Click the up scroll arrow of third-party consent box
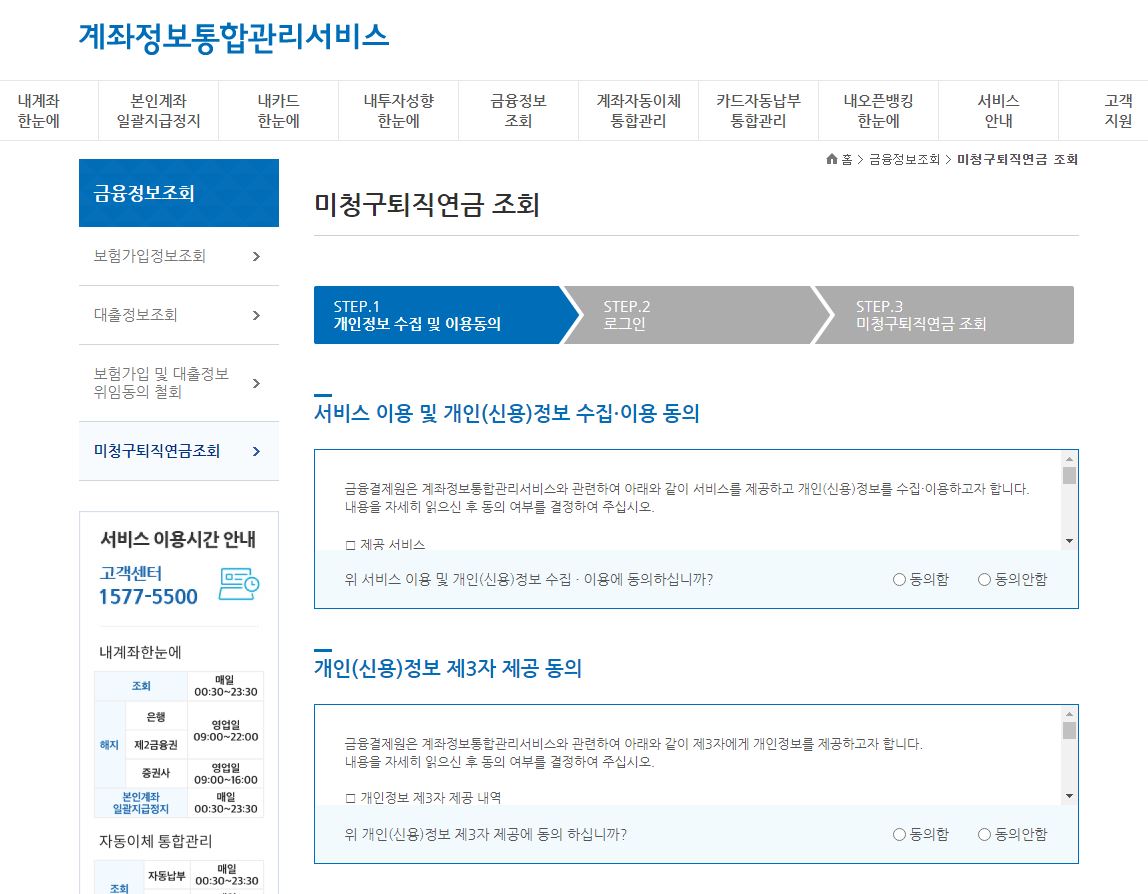 pyautogui.click(x=1070, y=713)
